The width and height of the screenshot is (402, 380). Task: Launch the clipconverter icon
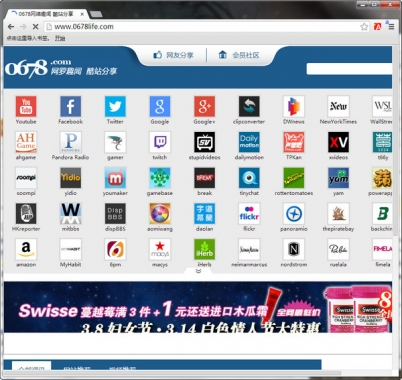[x=249, y=106]
